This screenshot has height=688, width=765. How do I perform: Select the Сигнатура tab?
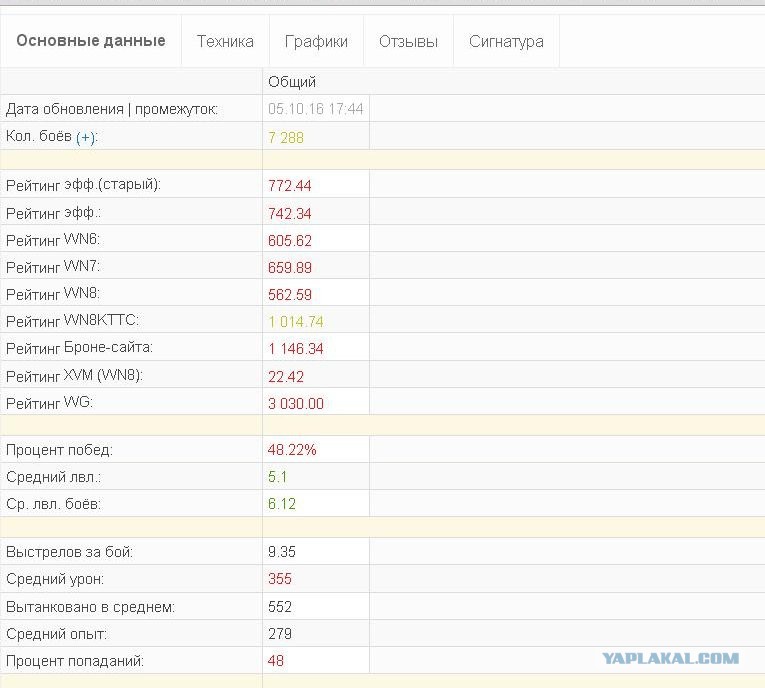[506, 41]
